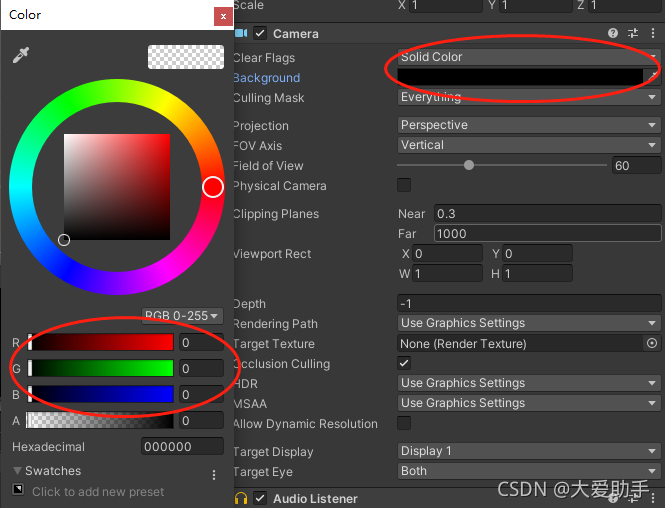Click the add-preset swatch icon
Image resolution: width=665 pixels, height=508 pixels.
coord(18,489)
